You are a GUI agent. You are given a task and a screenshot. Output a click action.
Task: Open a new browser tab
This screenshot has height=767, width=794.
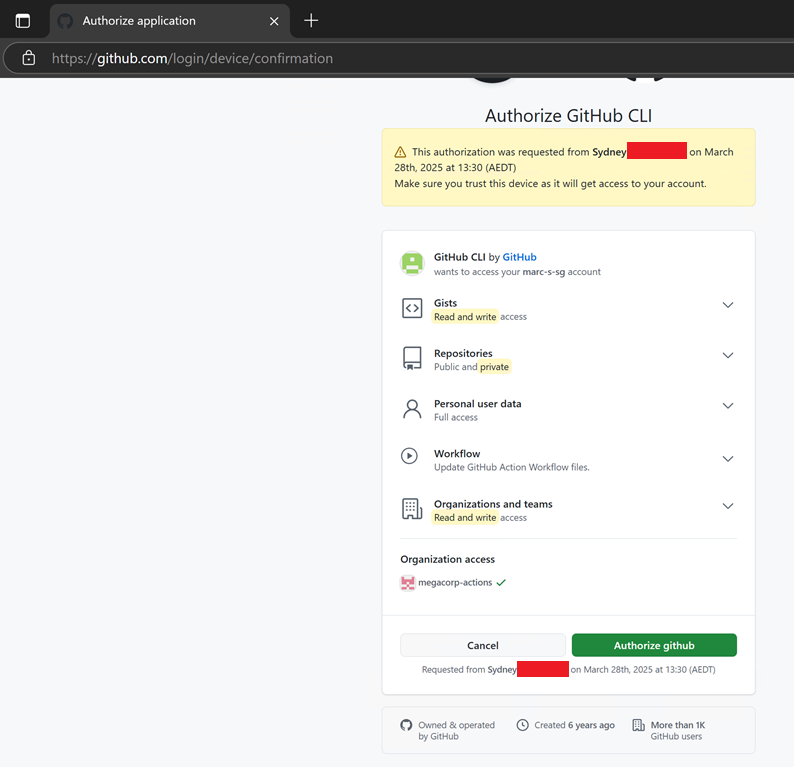point(311,21)
